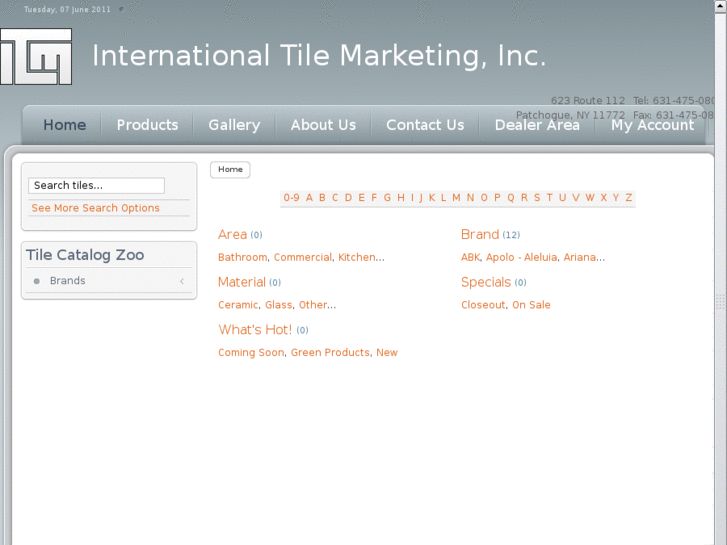This screenshot has width=727, height=545.
Task: Filter by letter E in alphabet index
Action: point(361,198)
